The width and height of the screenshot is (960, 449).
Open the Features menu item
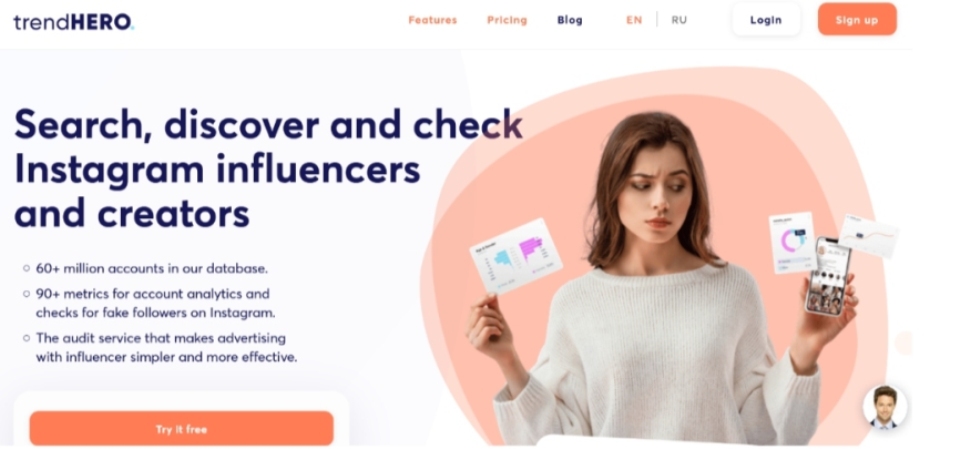click(432, 20)
